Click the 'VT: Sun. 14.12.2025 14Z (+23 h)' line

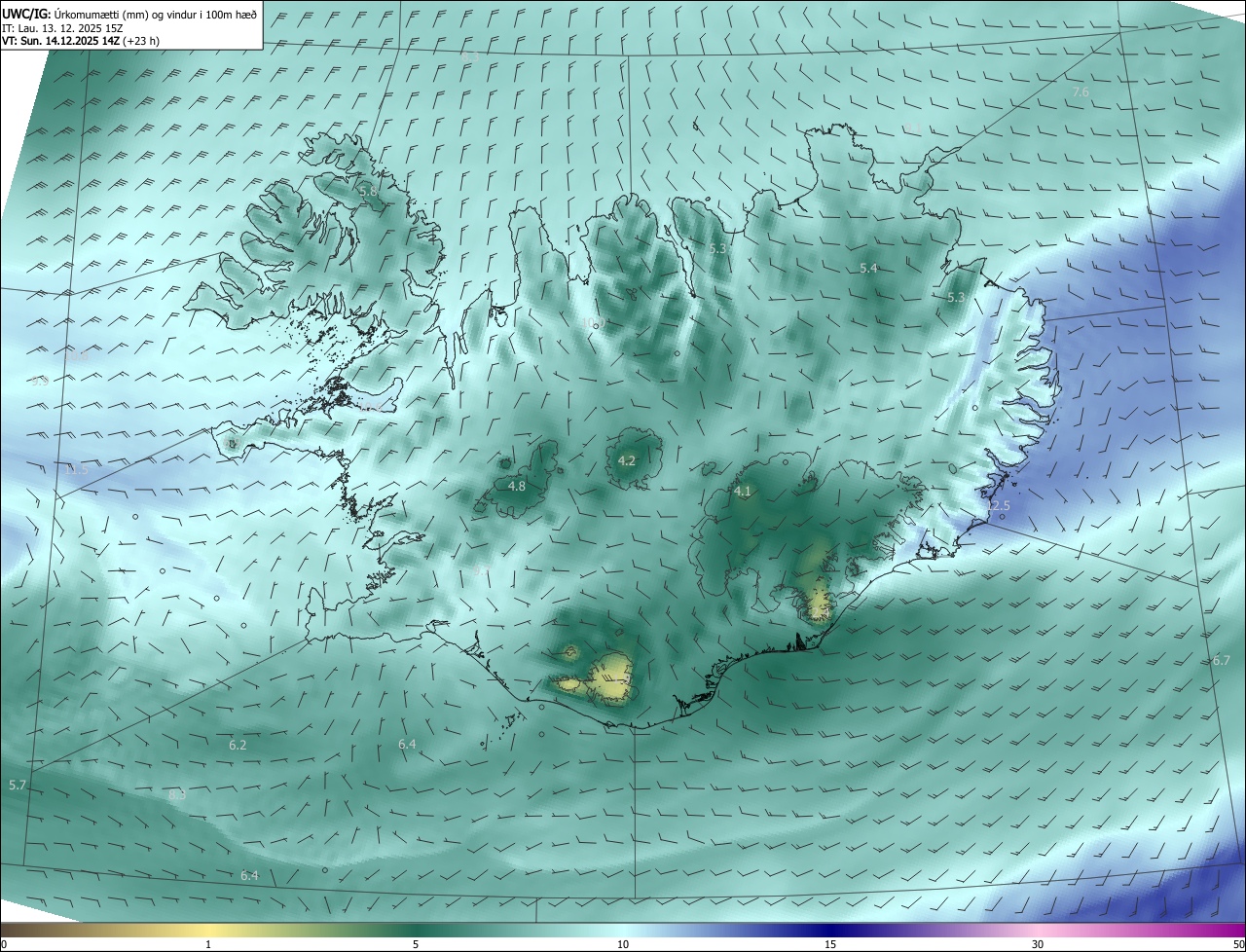tap(81, 41)
